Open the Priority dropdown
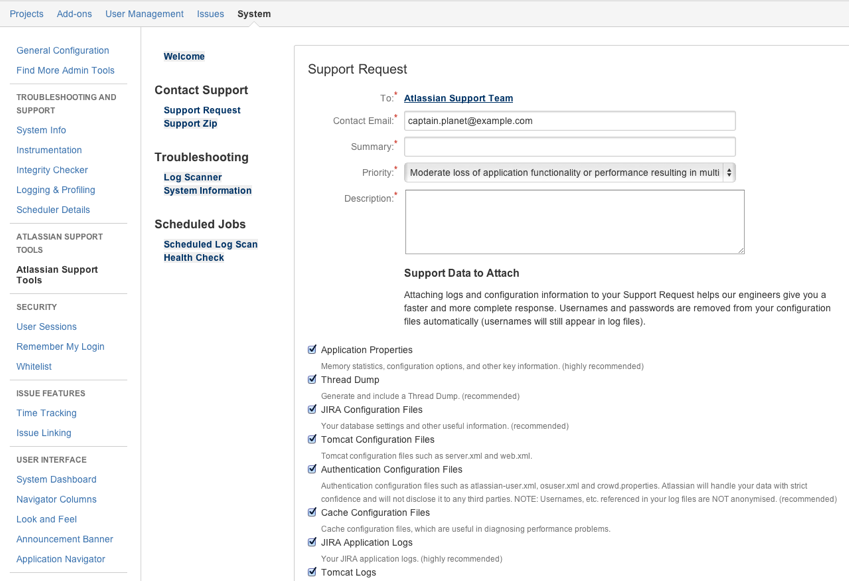The width and height of the screenshot is (849, 581). click(570, 173)
